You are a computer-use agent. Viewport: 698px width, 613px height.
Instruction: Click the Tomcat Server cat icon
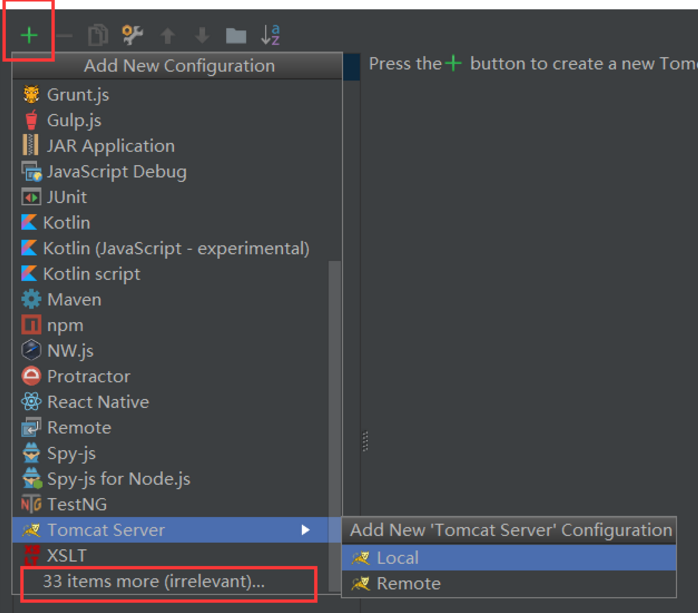coord(31,530)
